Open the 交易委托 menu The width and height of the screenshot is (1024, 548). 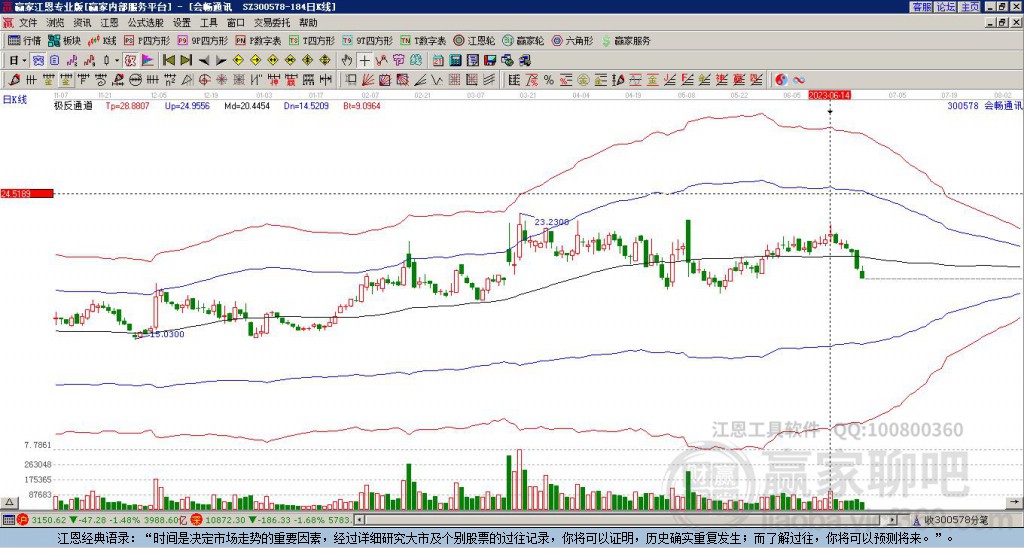(x=272, y=23)
